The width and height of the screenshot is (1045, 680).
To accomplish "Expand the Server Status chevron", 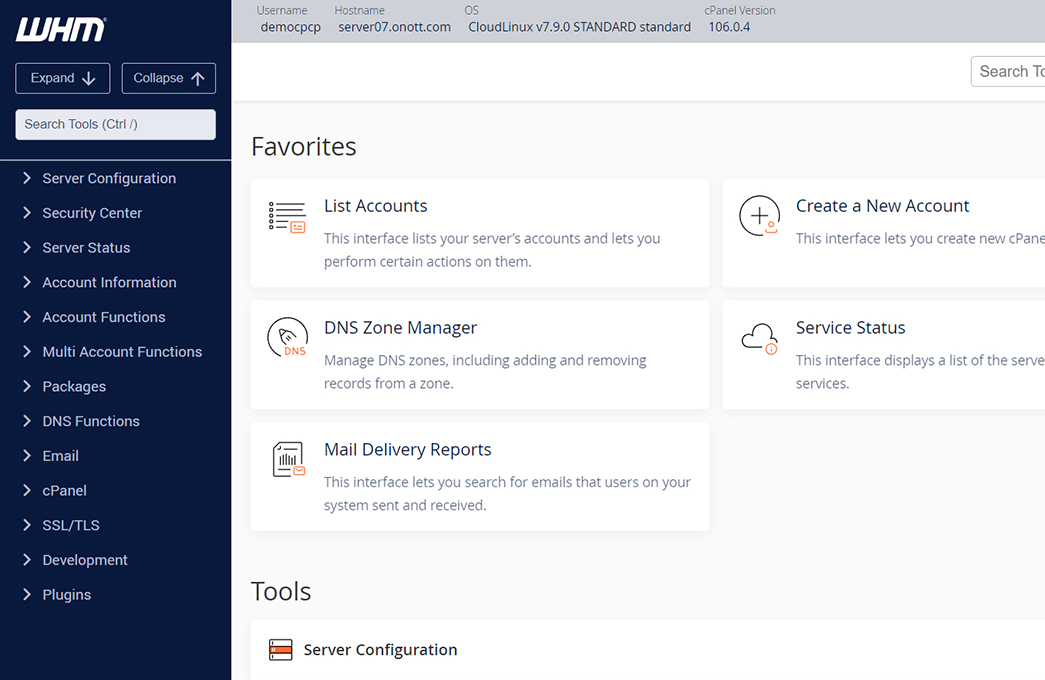I will (x=27, y=247).
